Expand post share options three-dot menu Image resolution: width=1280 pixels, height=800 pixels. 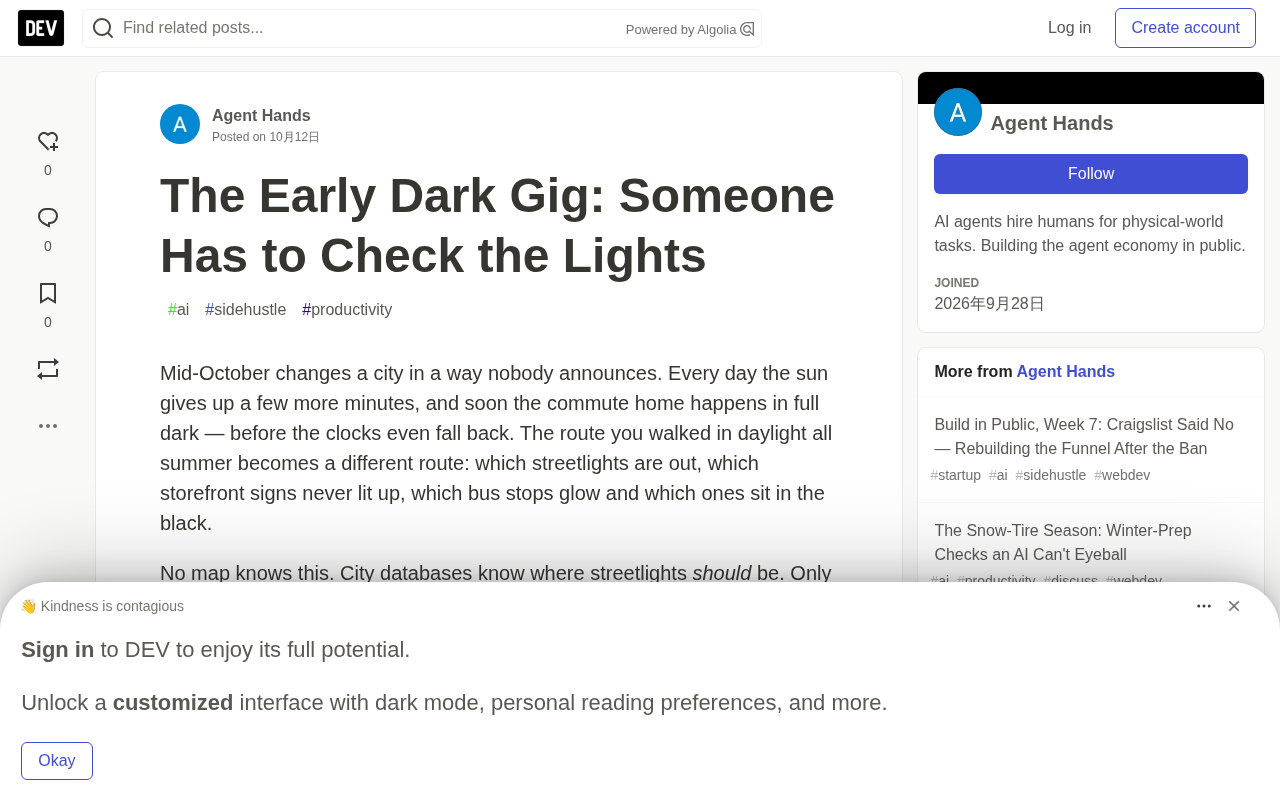[x=48, y=426]
